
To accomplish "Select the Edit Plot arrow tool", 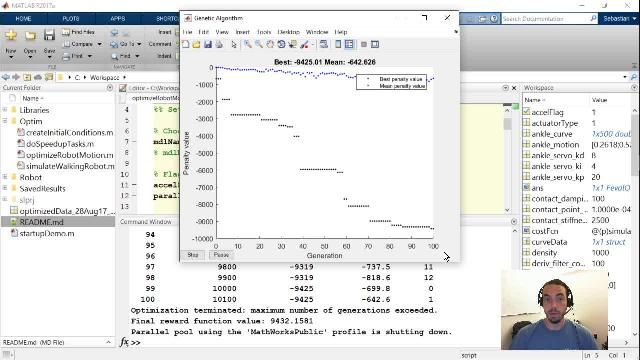I will coord(234,44).
